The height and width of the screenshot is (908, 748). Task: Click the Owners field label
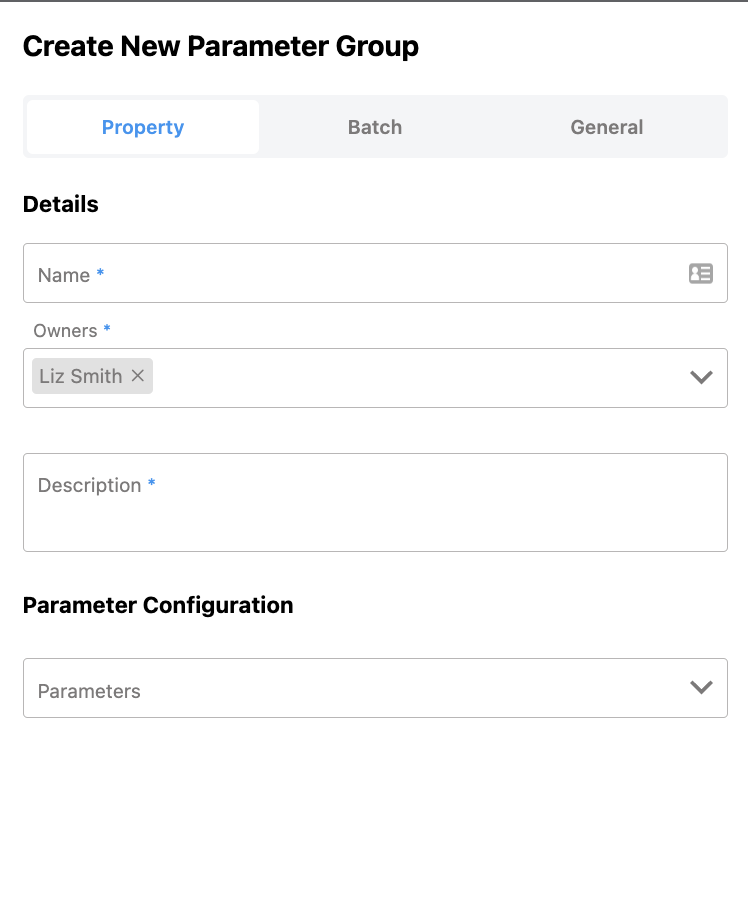(65, 330)
